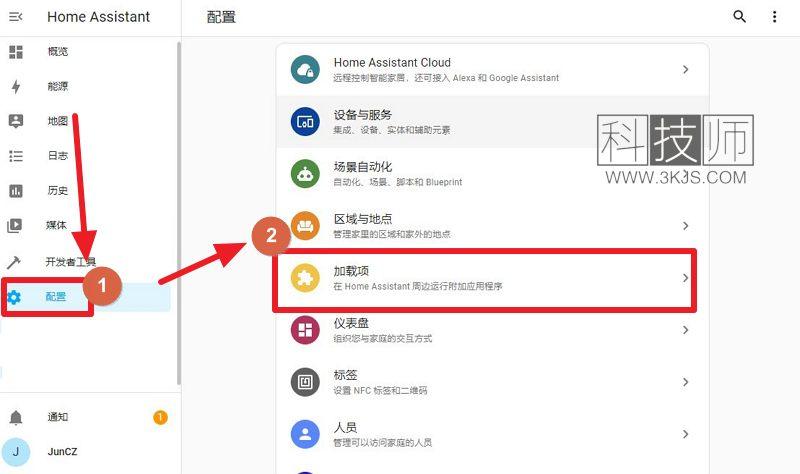Click the 区域与地点 sofa icon

point(305,226)
